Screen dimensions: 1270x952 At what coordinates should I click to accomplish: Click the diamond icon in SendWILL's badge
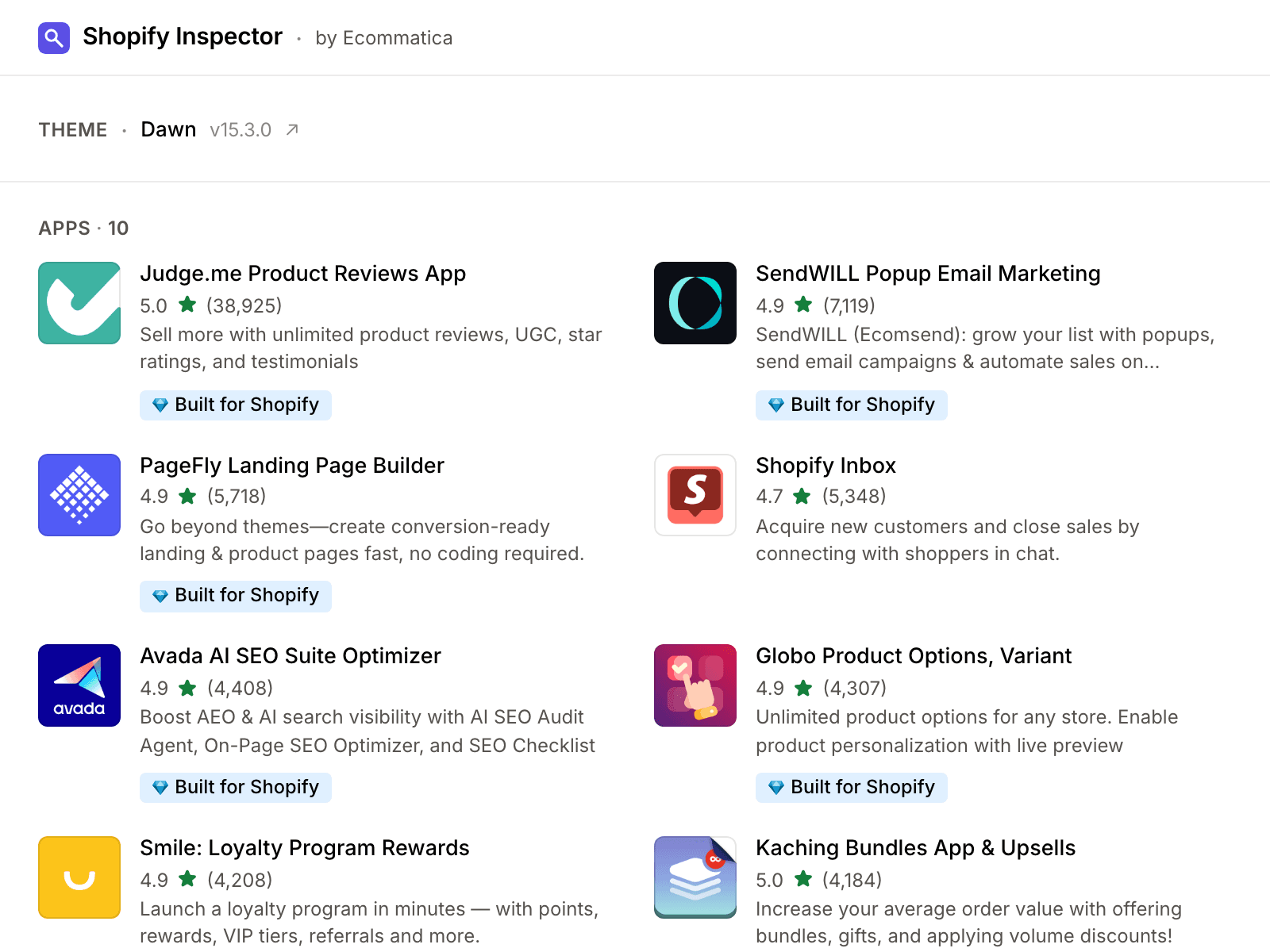[776, 405]
